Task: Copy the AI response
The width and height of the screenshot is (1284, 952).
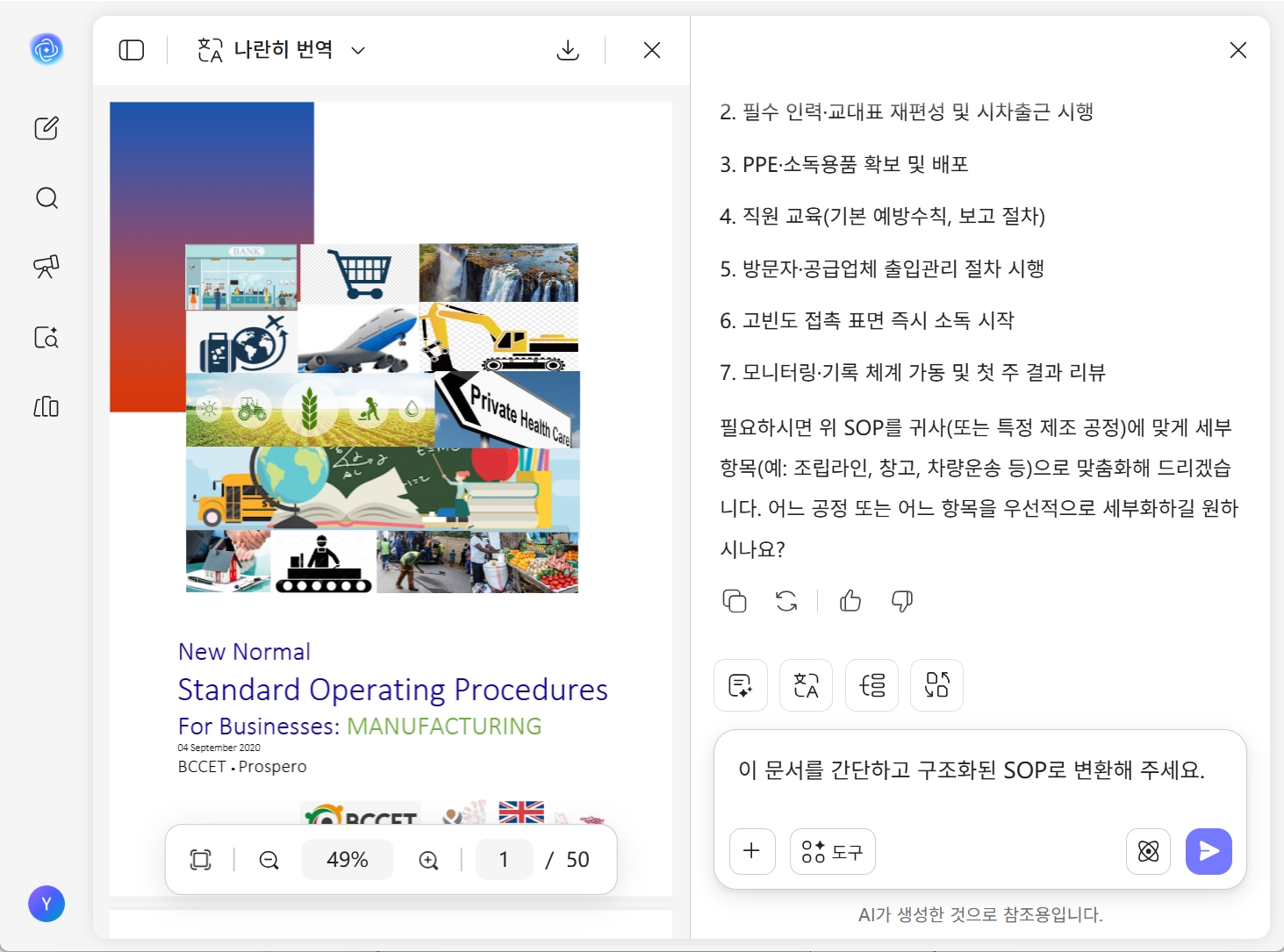Action: point(735,601)
